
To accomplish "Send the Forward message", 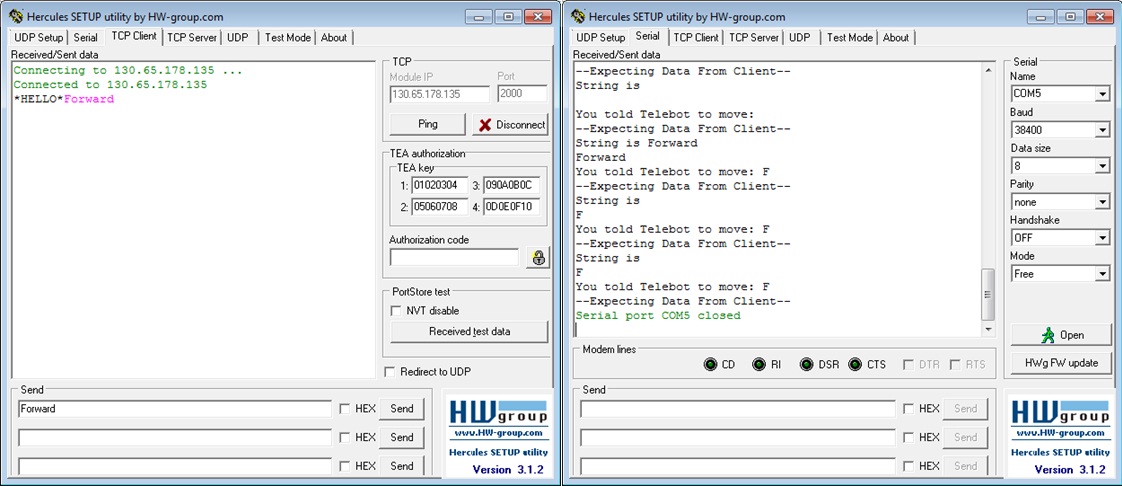I will (401, 409).
